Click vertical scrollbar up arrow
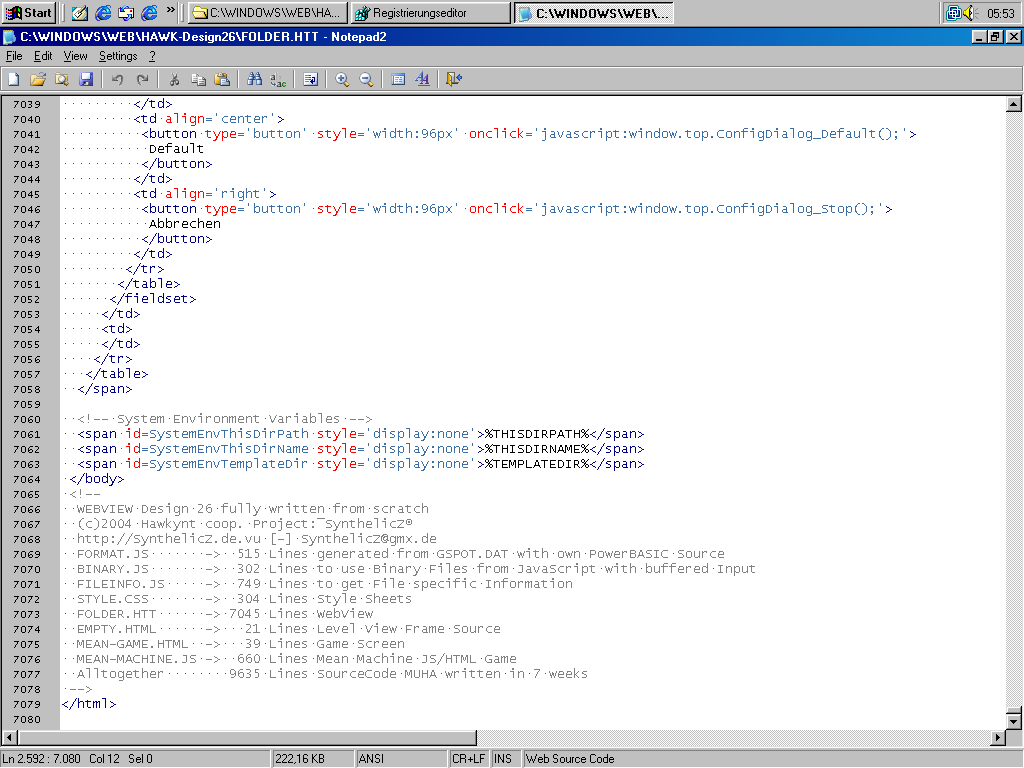 pos(1014,104)
